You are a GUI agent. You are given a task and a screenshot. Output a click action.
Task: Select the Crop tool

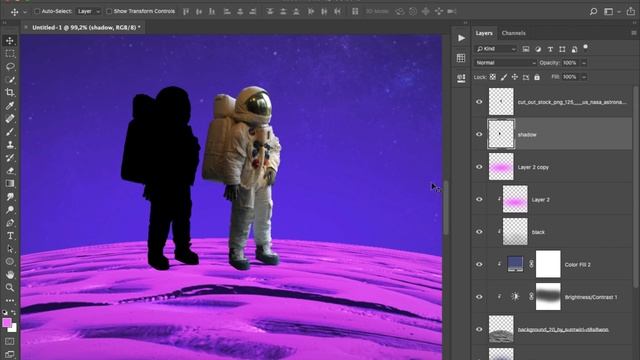10,93
